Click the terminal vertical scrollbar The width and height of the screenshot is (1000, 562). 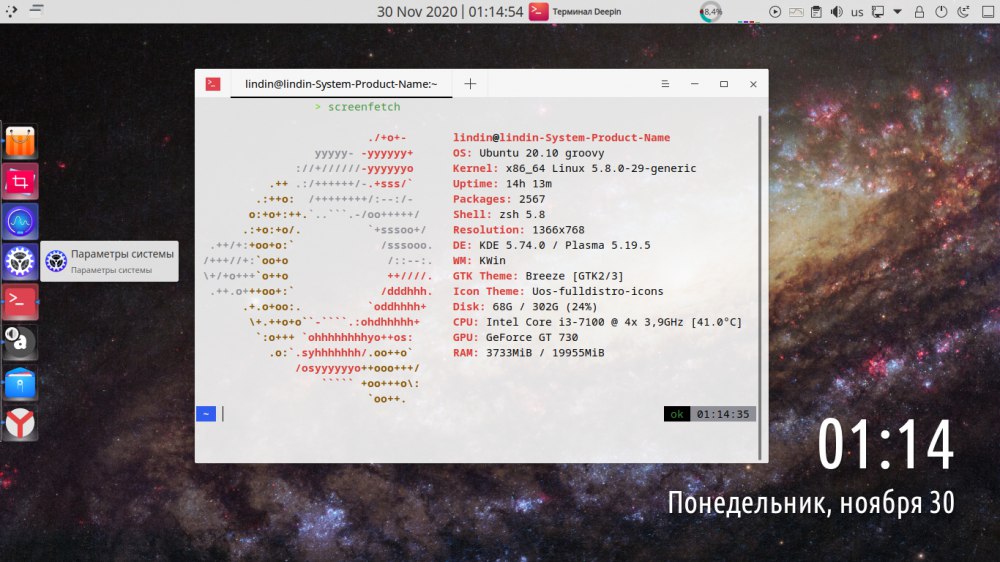coord(760,287)
